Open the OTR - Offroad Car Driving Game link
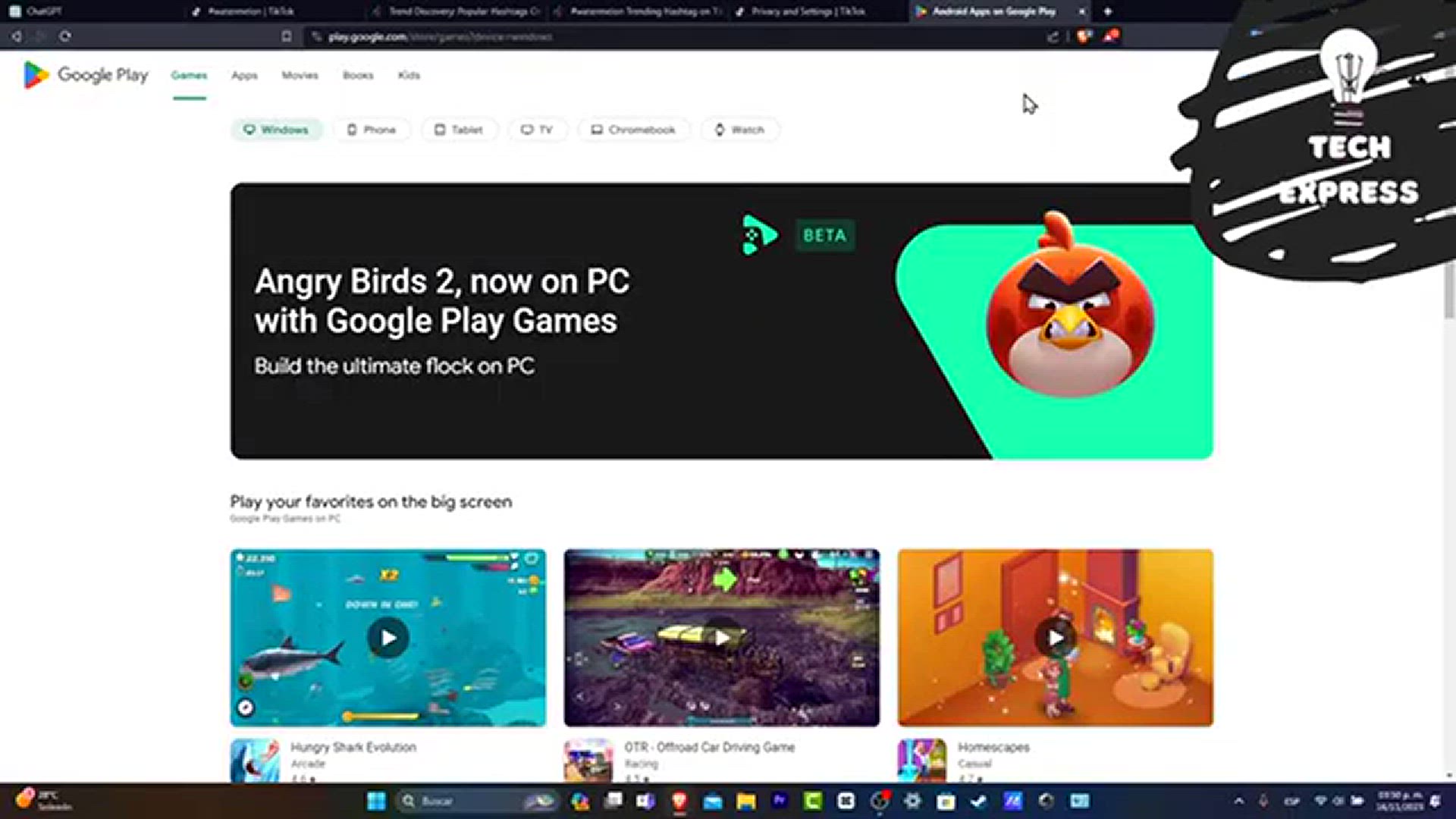This screenshot has width=1456, height=819. (x=709, y=747)
